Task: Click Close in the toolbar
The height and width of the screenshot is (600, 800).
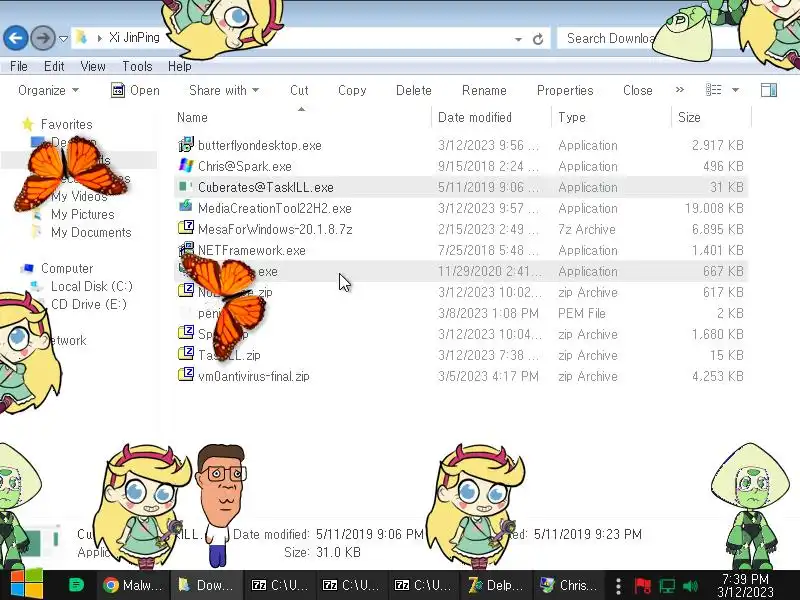Action: point(638,90)
